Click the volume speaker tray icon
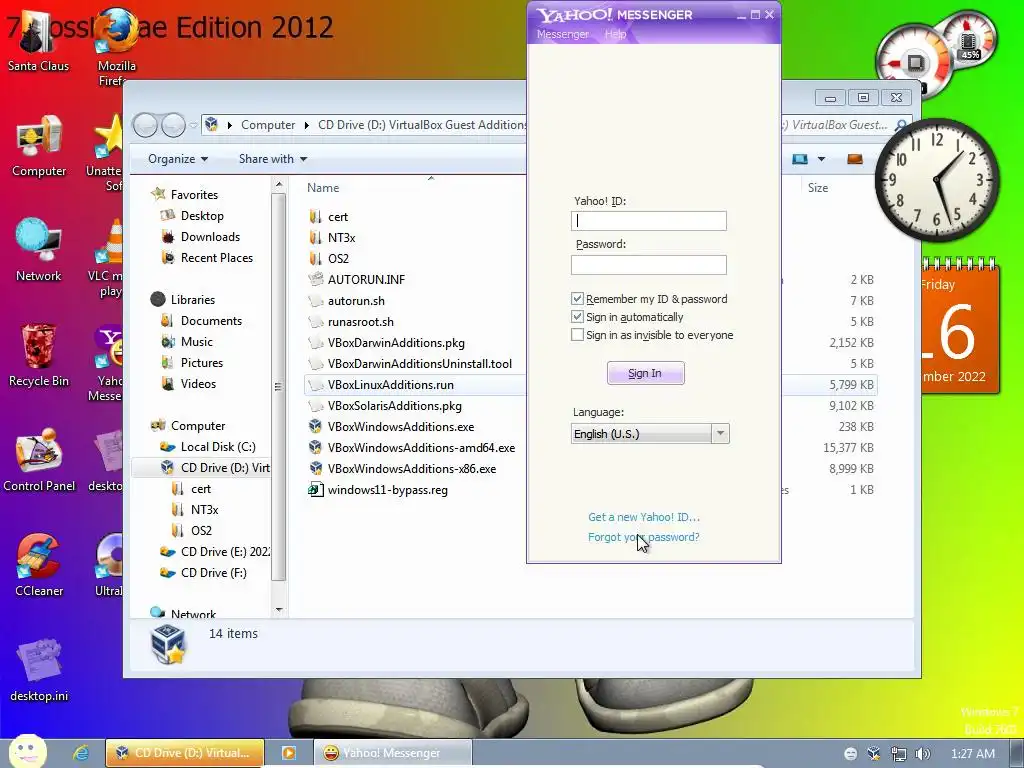This screenshot has height=768, width=1024. (921, 754)
